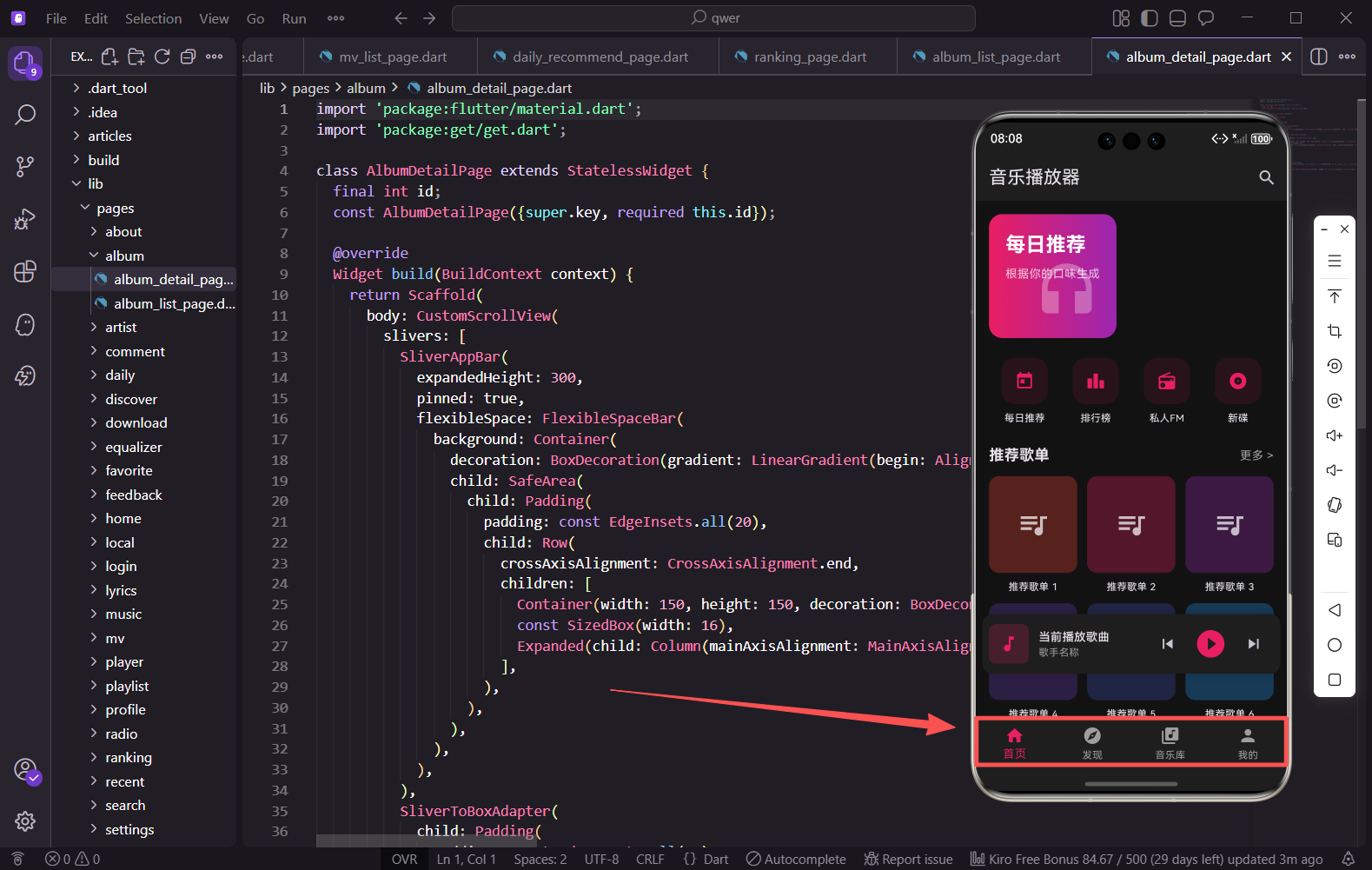Image resolution: width=1372 pixels, height=870 pixels.
Task: Play the current song in mini player
Action: point(1210,644)
